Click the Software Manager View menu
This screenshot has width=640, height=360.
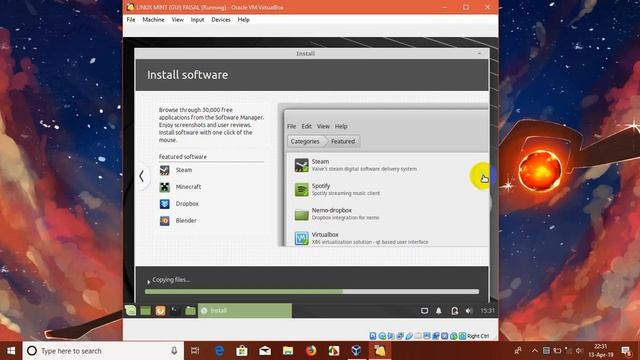[323, 126]
